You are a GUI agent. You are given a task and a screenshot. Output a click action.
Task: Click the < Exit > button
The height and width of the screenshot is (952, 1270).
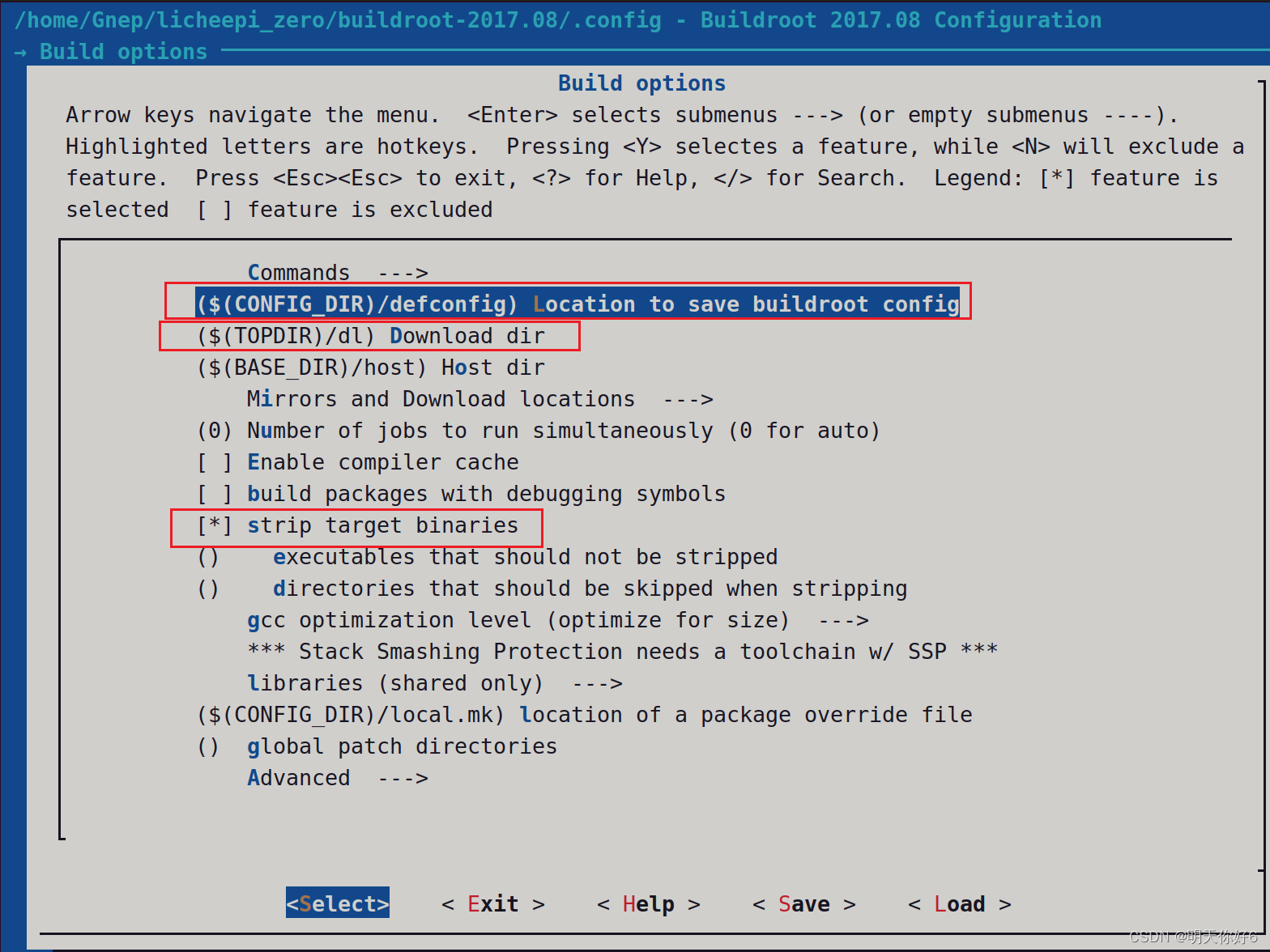pos(493,903)
